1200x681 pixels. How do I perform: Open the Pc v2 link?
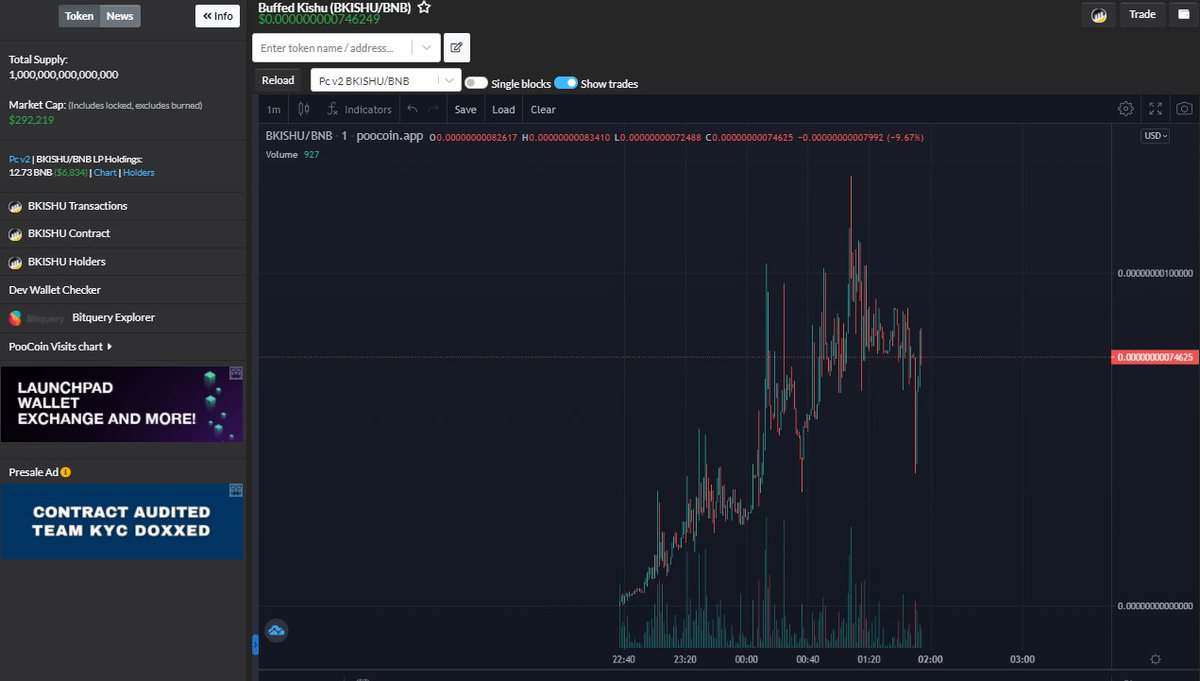(19, 159)
